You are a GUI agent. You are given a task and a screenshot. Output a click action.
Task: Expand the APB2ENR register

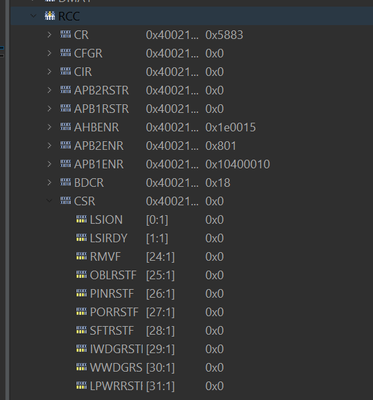click(49, 145)
